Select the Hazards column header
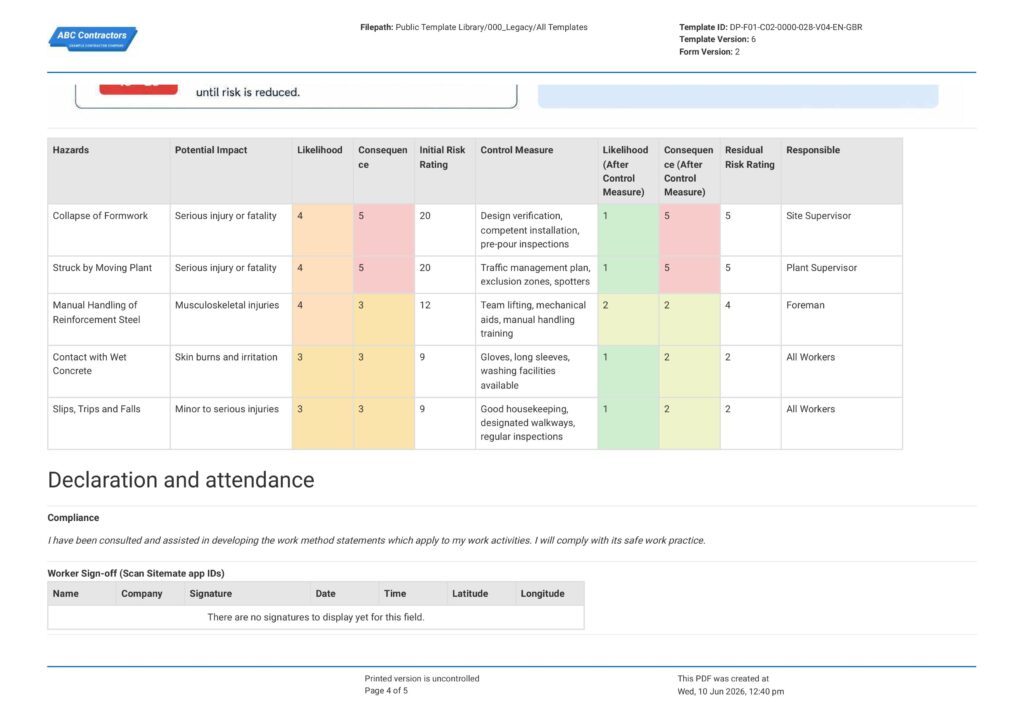The image size is (1024, 725). [x=108, y=170]
